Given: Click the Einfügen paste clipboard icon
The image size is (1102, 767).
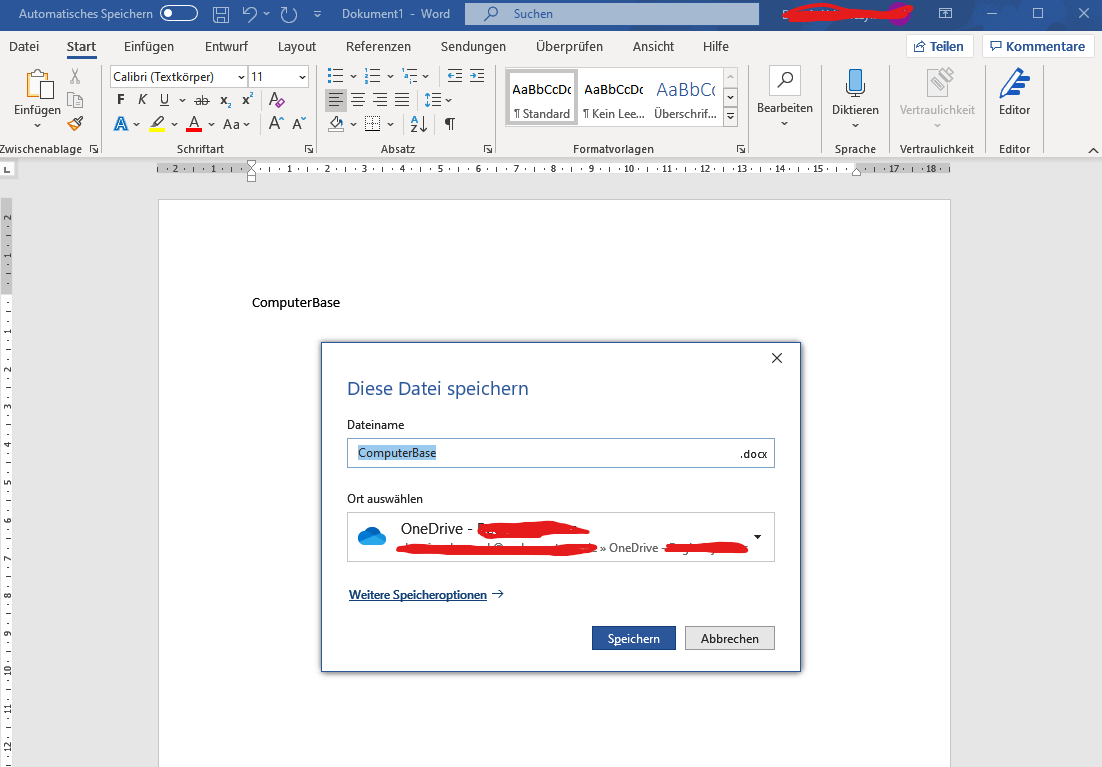Looking at the screenshot, I should point(39,84).
